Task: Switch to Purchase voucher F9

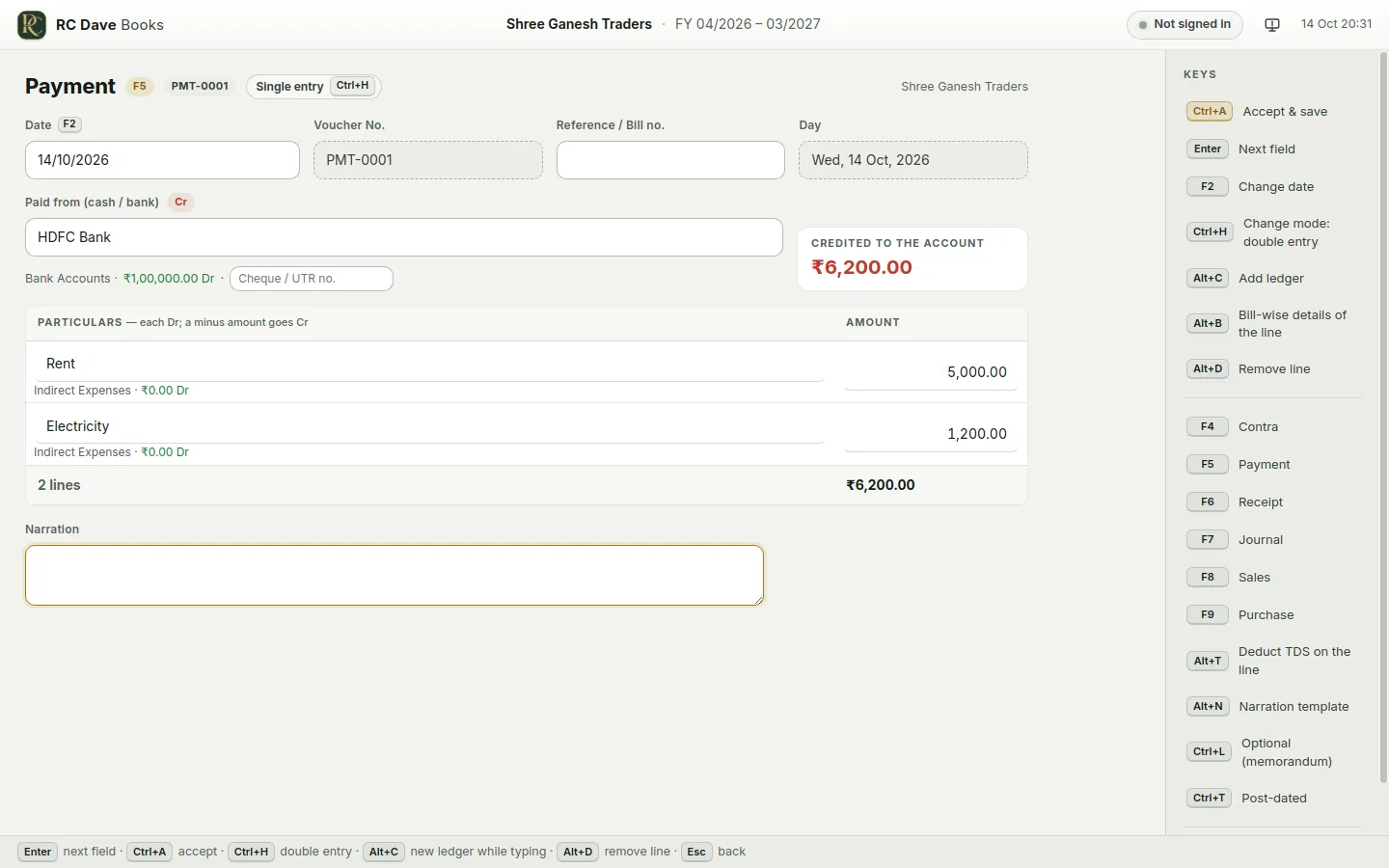Action: [1272, 615]
